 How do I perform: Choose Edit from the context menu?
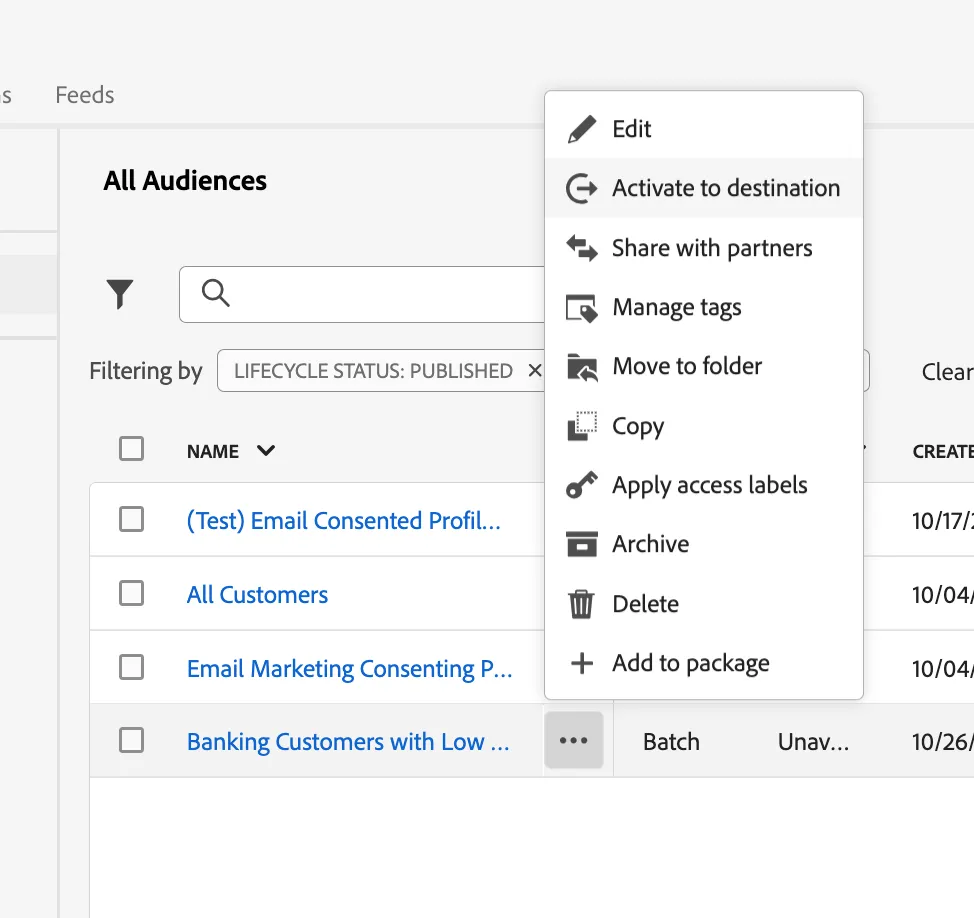click(x=704, y=129)
